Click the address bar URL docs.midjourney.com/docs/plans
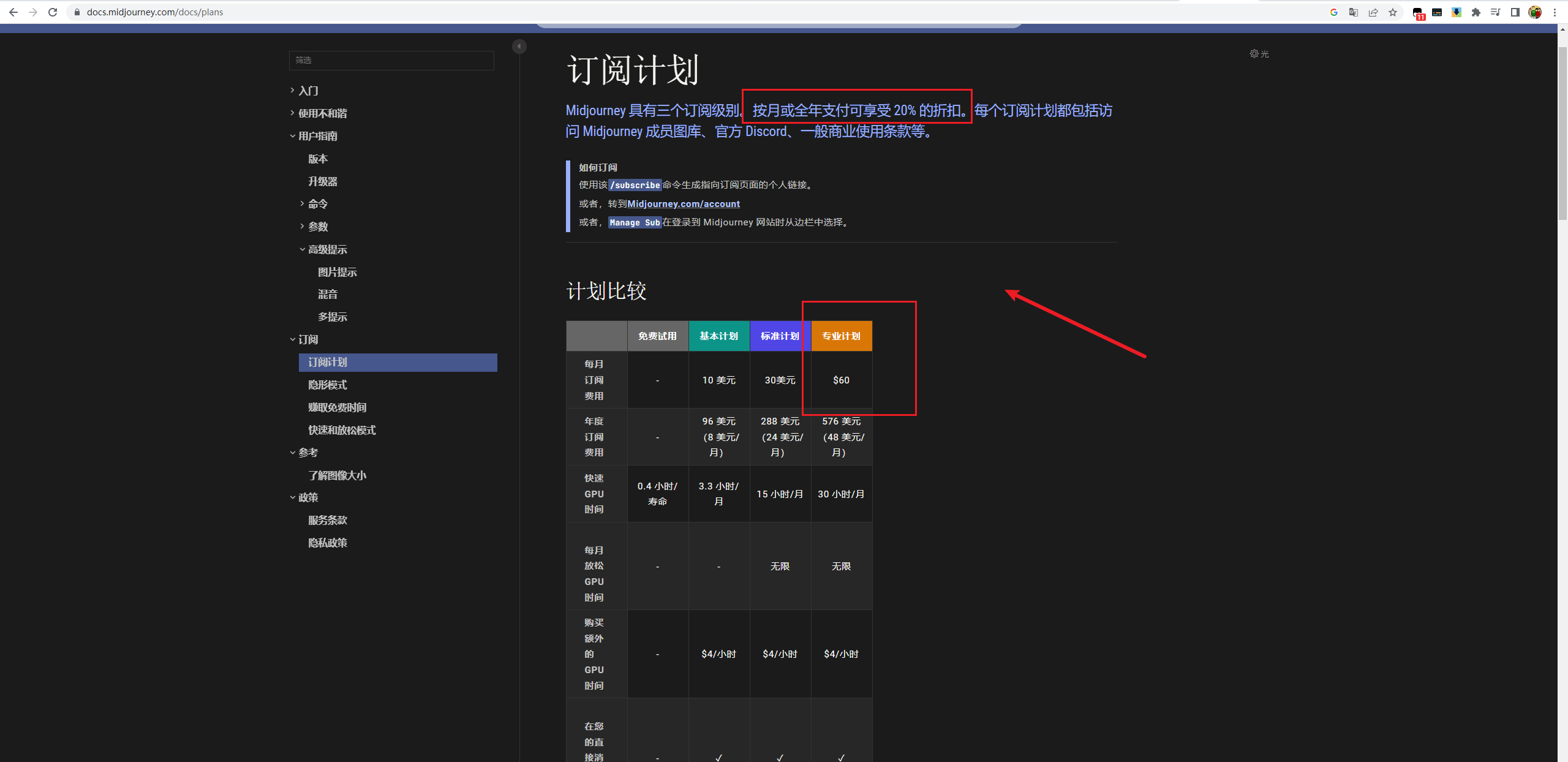 (x=155, y=12)
